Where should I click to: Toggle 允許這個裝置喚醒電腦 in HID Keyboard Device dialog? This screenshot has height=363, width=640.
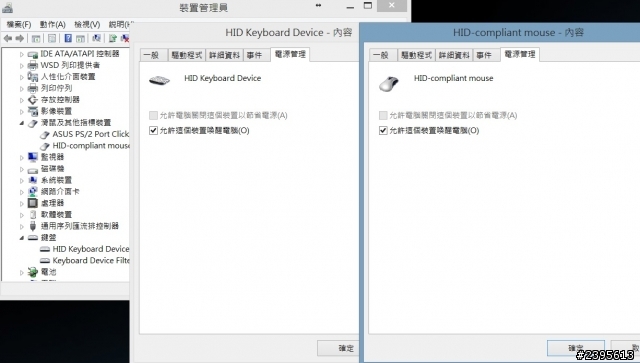coord(153,131)
